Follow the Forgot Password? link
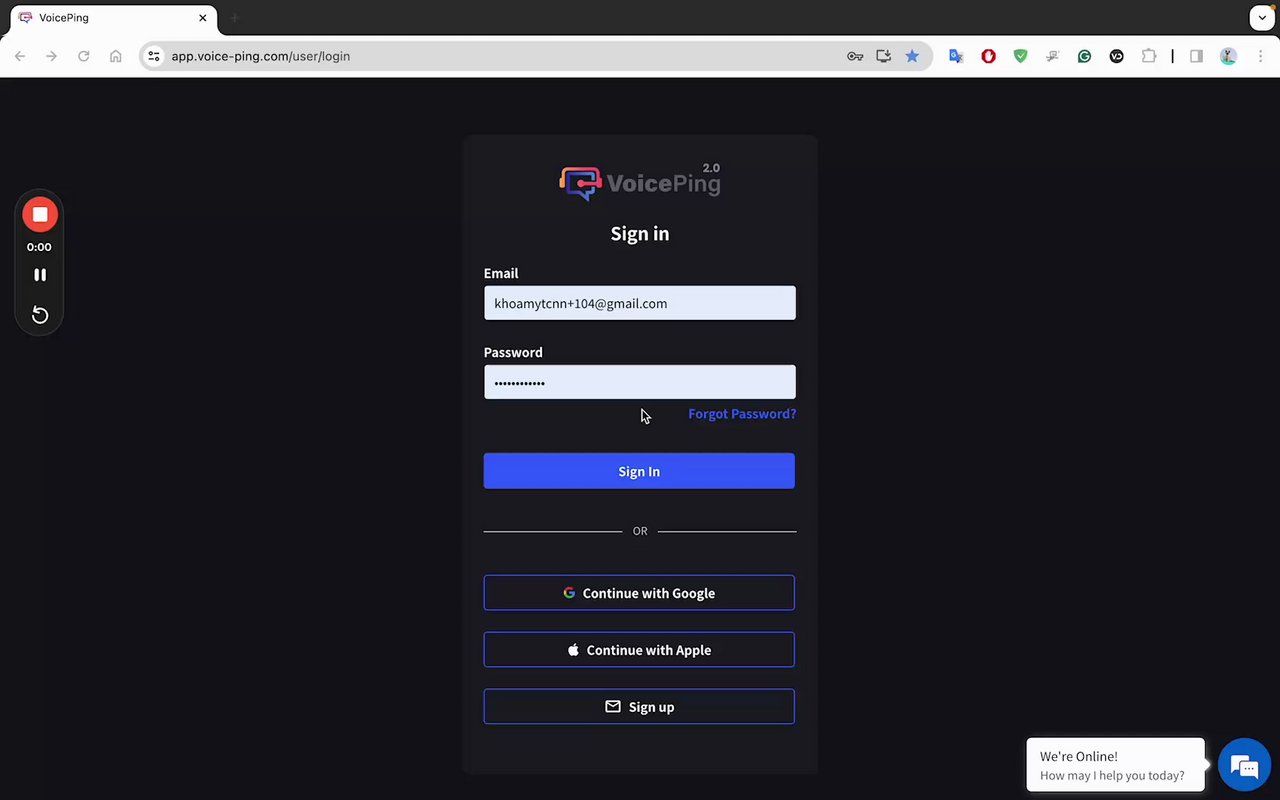The image size is (1280, 800). [x=742, y=413]
